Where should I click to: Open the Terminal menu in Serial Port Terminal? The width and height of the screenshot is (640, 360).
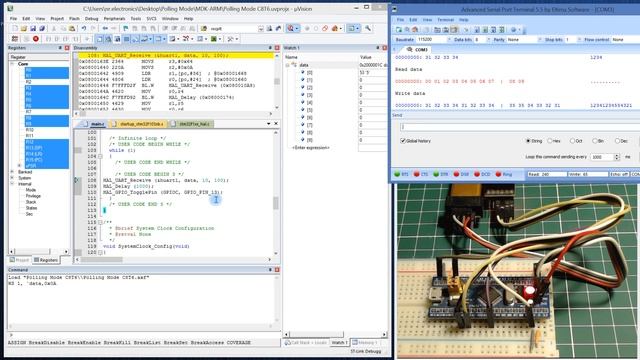click(445, 20)
